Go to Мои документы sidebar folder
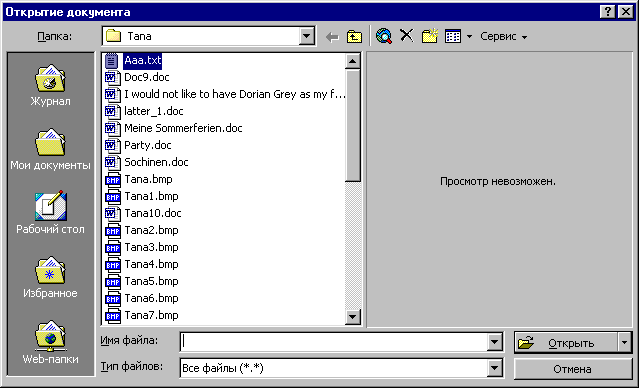 pyautogui.click(x=50, y=150)
